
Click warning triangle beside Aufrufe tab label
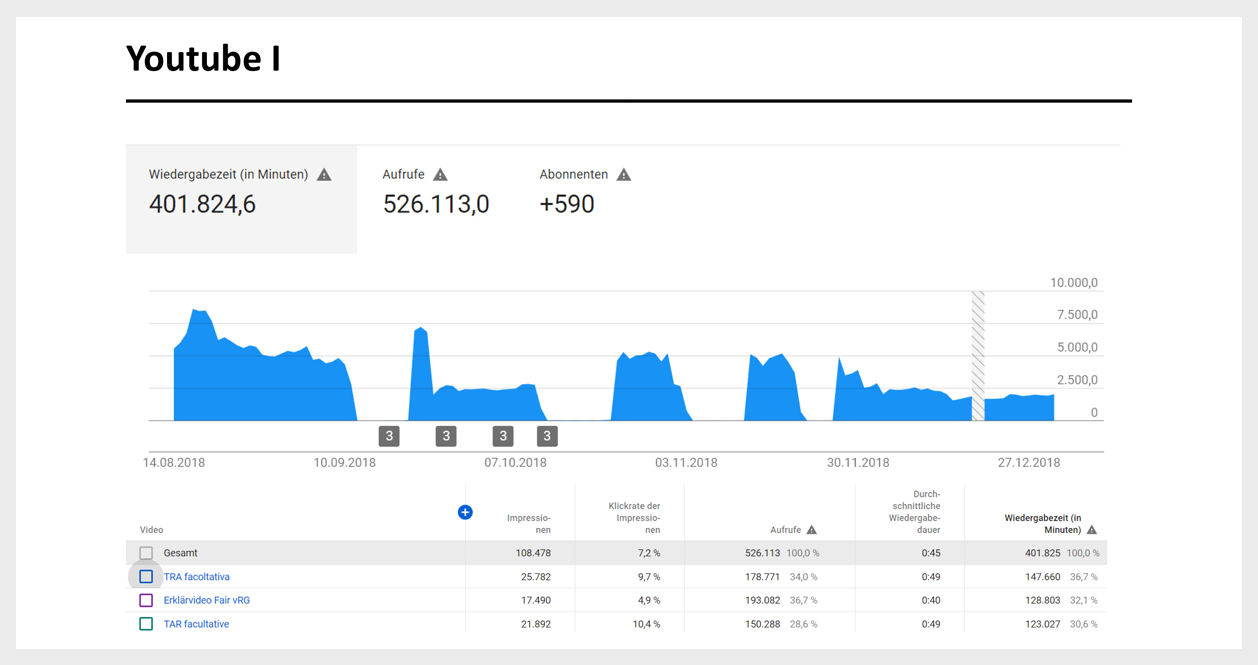pyautogui.click(x=440, y=175)
